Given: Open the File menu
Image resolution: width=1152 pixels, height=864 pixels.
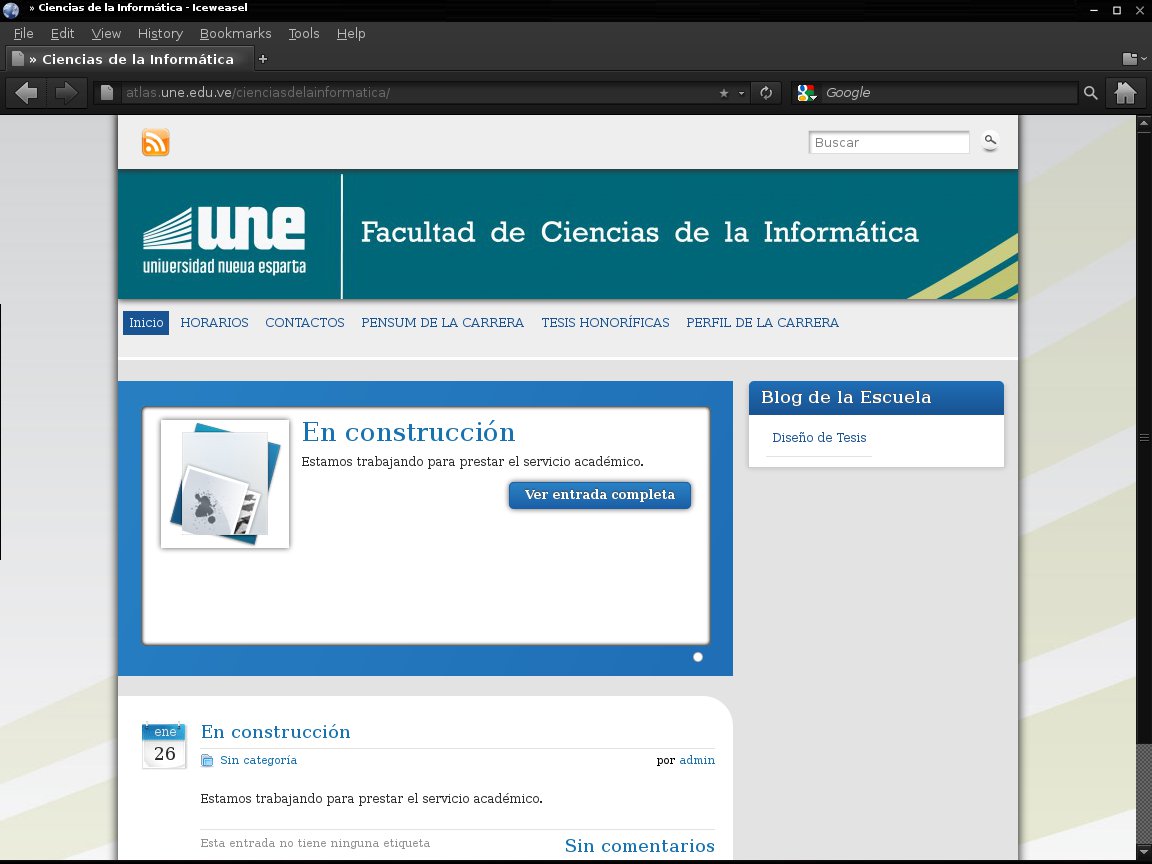Looking at the screenshot, I should [x=24, y=34].
